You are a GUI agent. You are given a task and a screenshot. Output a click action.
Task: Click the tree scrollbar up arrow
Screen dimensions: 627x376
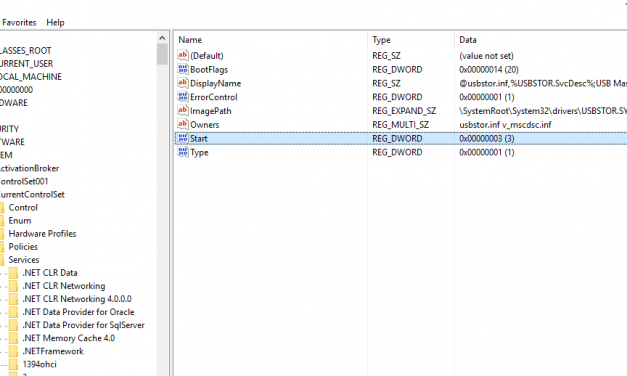[162, 38]
